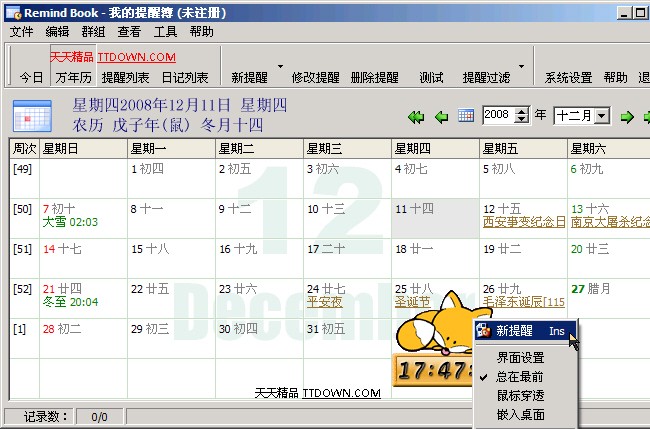Open 系统设置 from the toolbar

568,77
